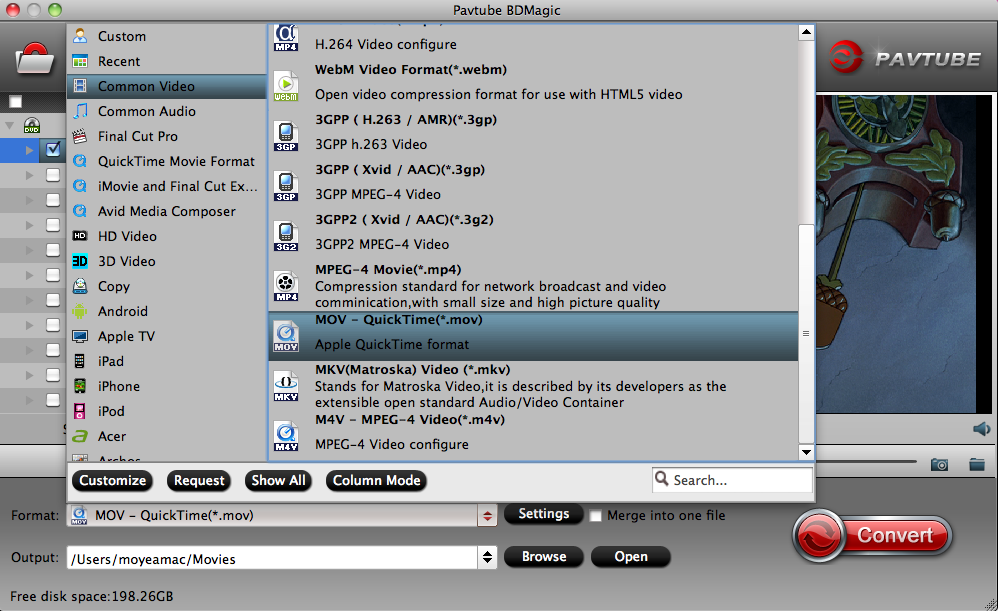Viewport: 998px width, 611px height.
Task: Check the fourth title row checkbox
Action: click(x=53, y=225)
